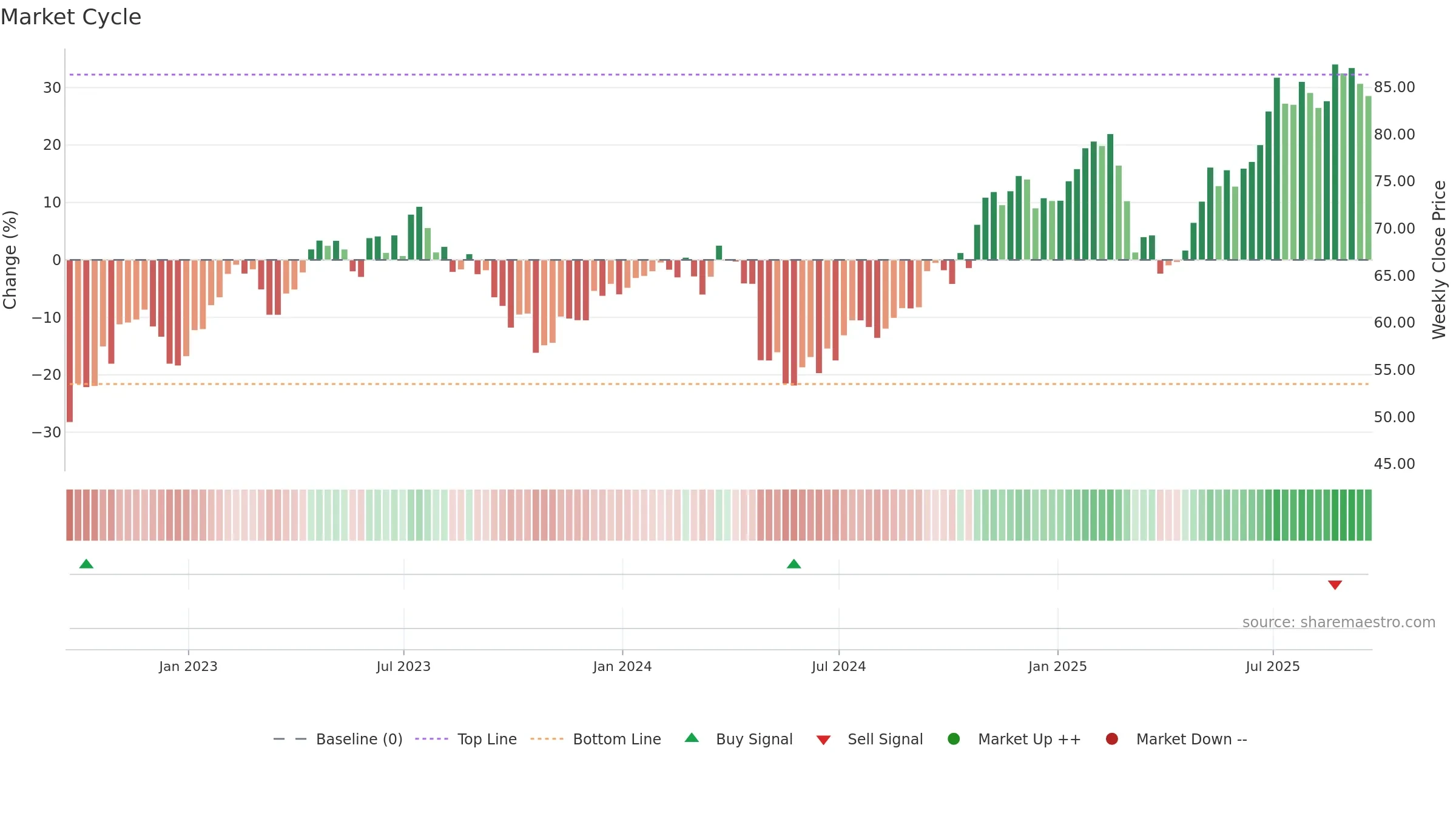Click the source: sharemaestro.com text
The image size is (1456, 819).
(x=1339, y=622)
